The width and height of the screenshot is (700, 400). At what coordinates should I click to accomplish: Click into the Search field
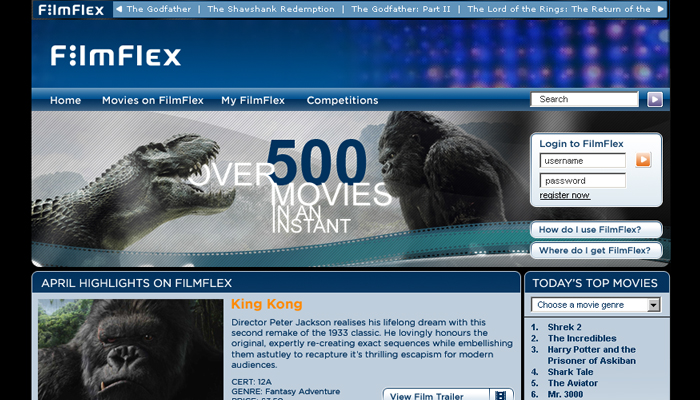click(584, 99)
